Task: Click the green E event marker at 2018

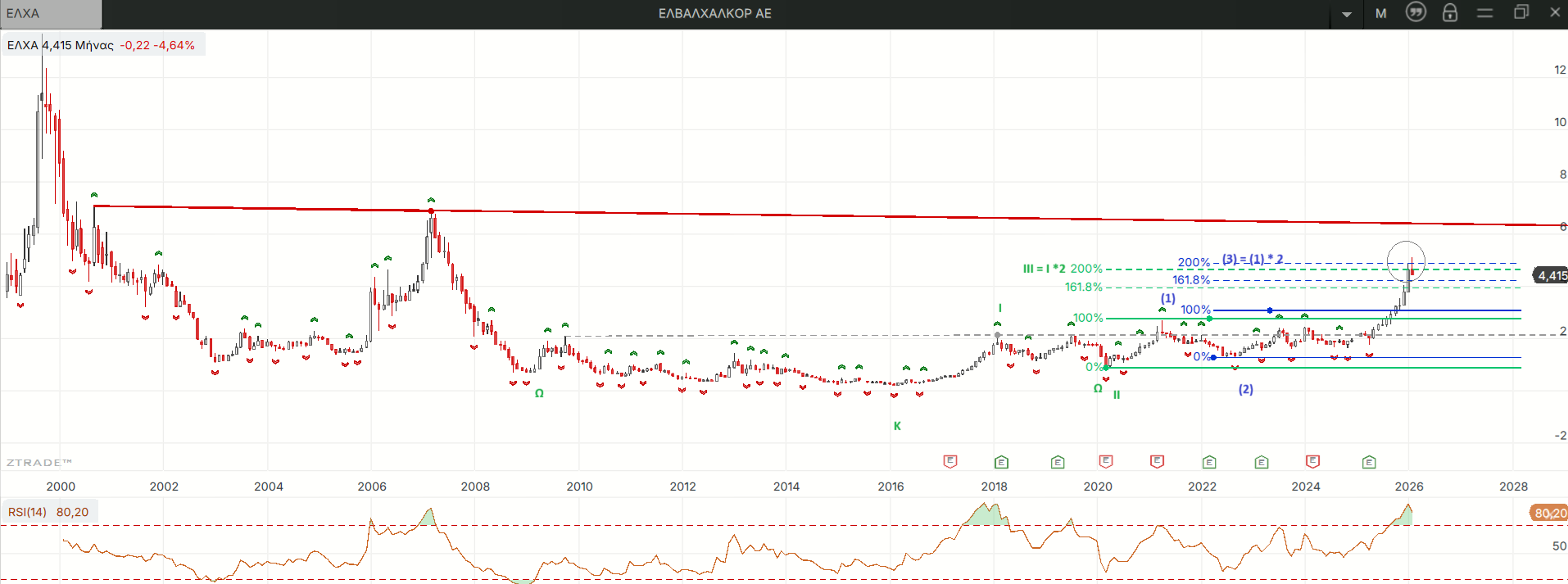Action: click(x=1001, y=462)
